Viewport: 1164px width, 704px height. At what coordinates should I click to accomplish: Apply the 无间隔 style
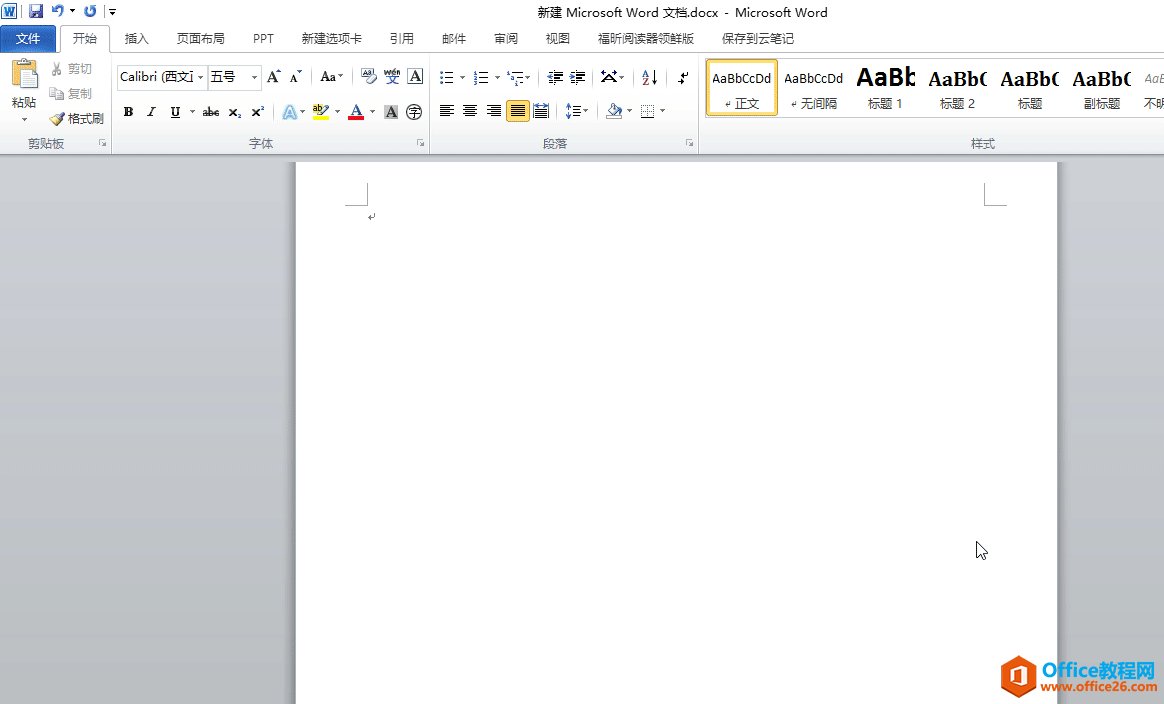coord(814,88)
